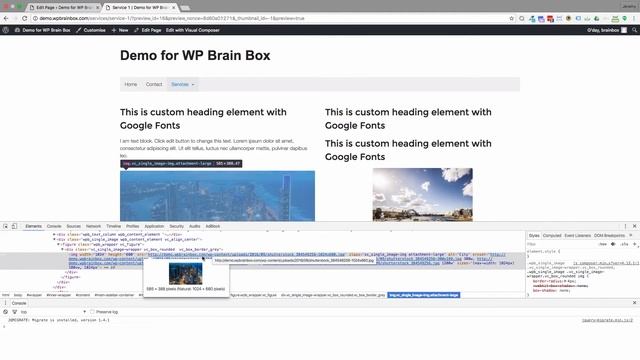Click the Styles filter input field
The height and width of the screenshot is (360, 640).
pyautogui.click(x=561, y=244)
